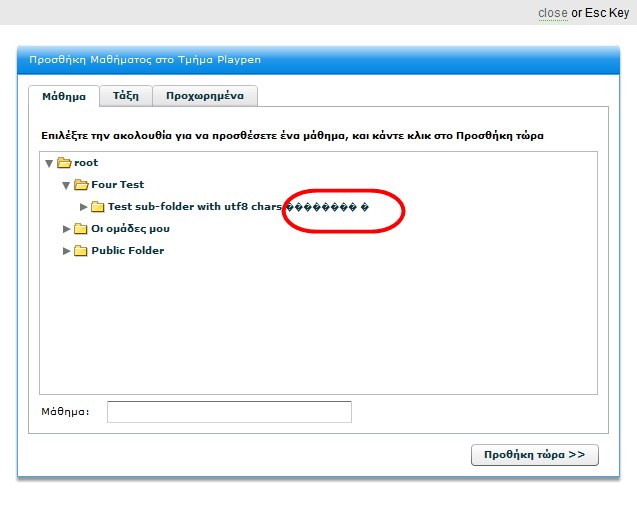Click the Four Test folder icon

click(81, 185)
